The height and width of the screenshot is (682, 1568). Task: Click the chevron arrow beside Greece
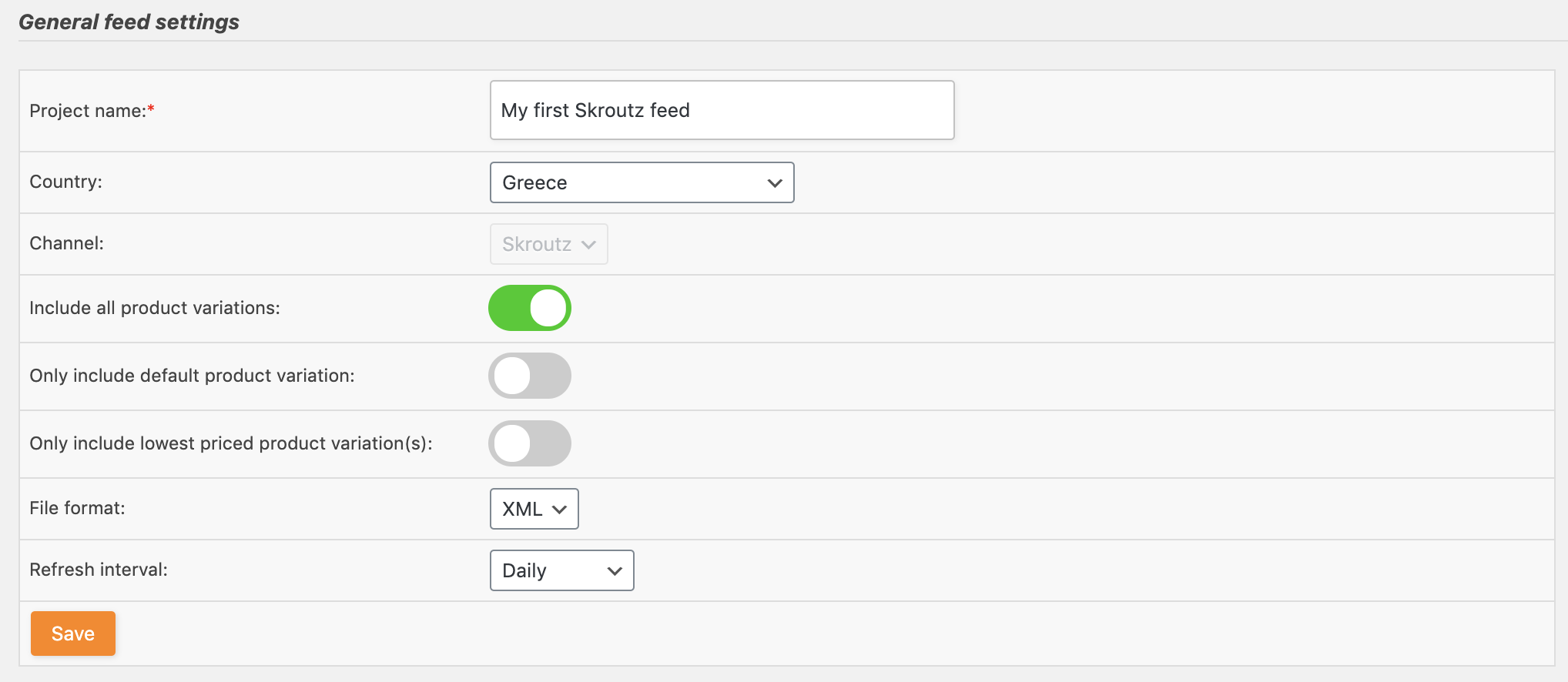775,183
